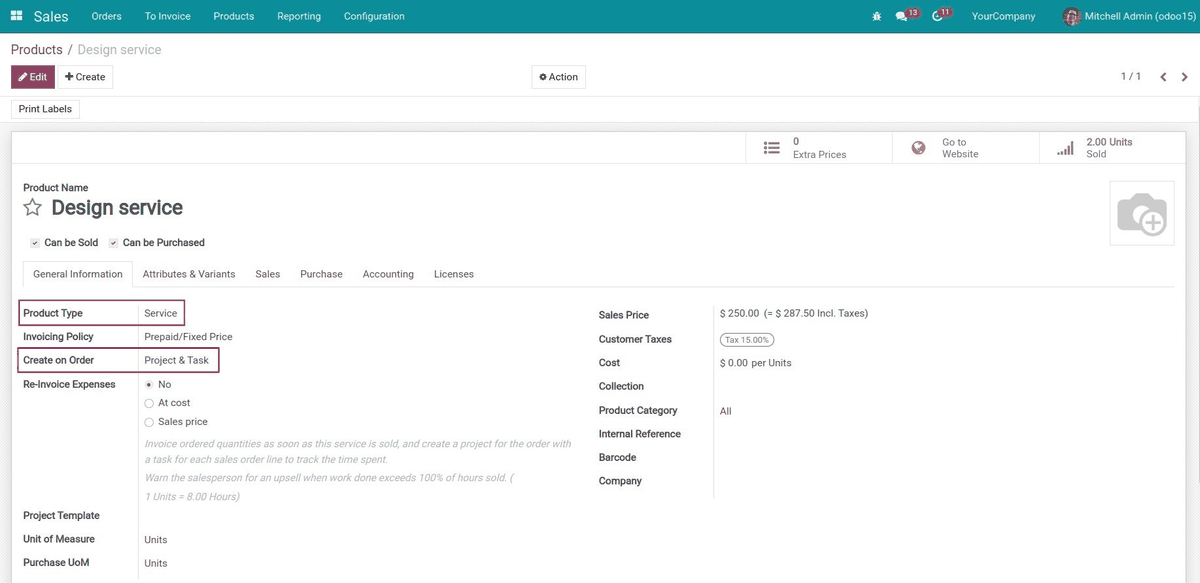1200x583 pixels.
Task: Switch to Licenses tab
Action: tap(454, 274)
